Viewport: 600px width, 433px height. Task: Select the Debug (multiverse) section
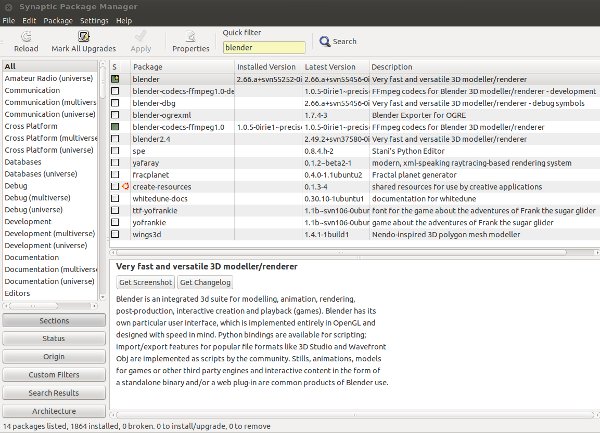pyautogui.click(x=50, y=198)
